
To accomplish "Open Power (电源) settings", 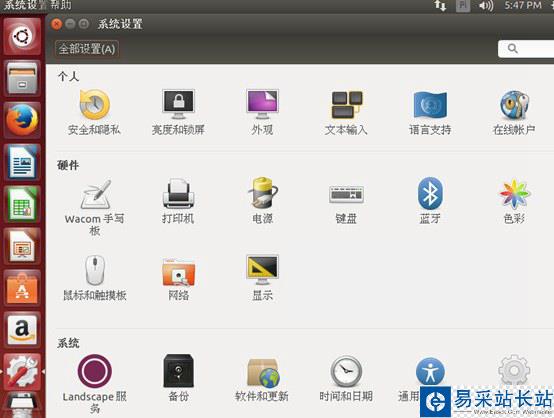I will click(x=262, y=201).
